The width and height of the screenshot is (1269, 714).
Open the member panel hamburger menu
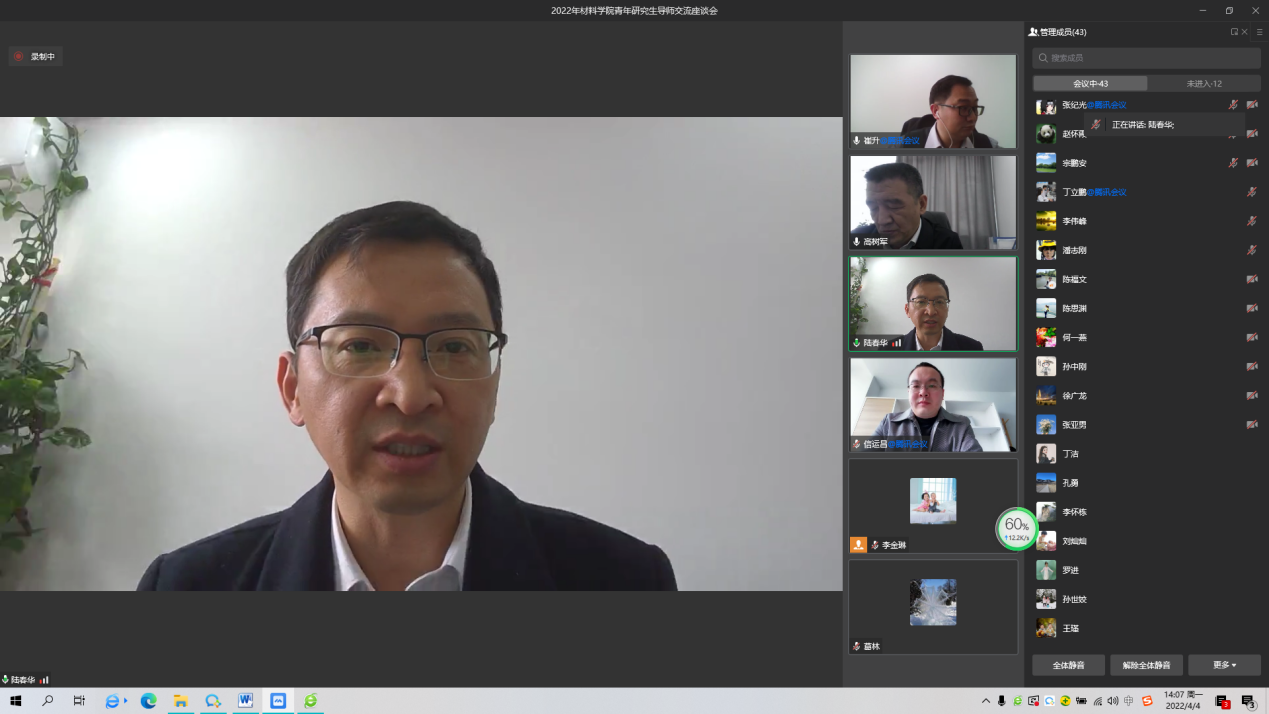(1259, 32)
